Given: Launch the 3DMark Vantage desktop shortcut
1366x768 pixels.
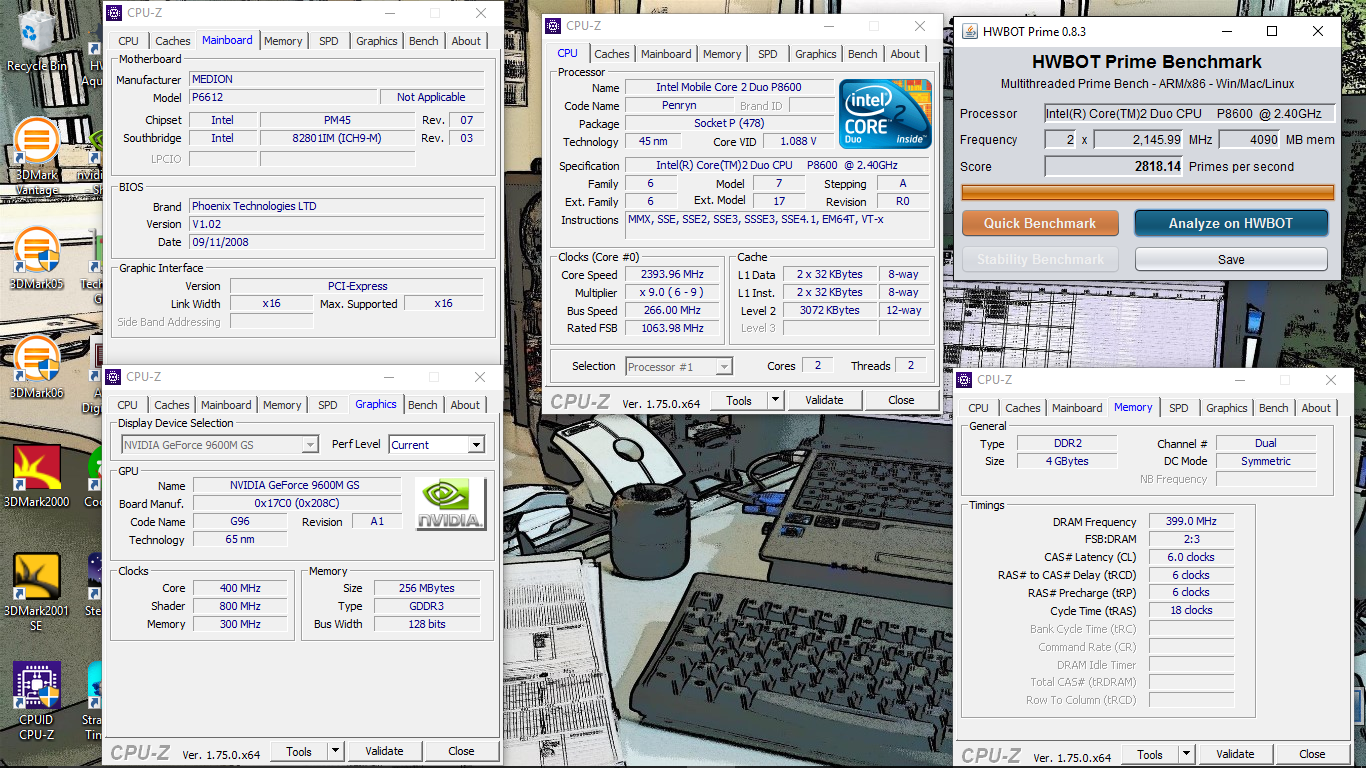Looking at the screenshot, I should pos(36,155).
